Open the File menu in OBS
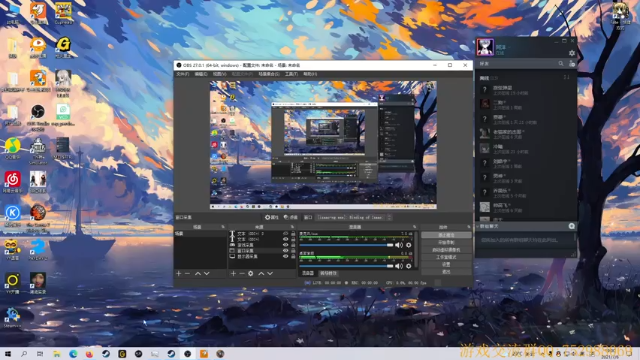This screenshot has height=360, width=640. click(182, 74)
